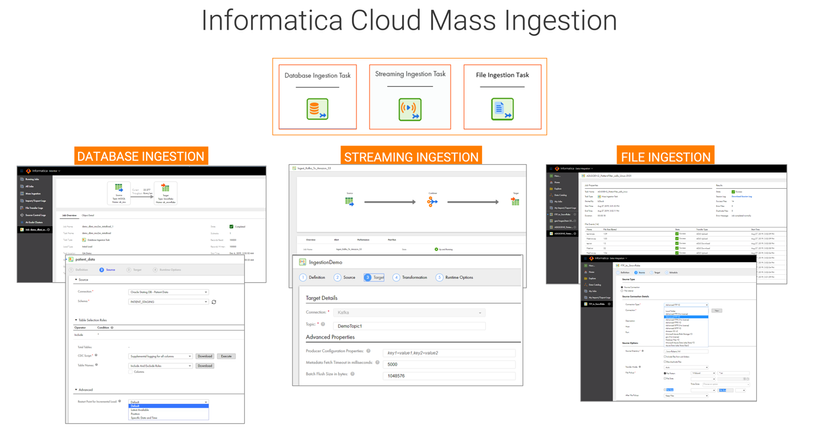Screen dimensions: 815x443
Task: Click the Database Ingestion Task icon
Action: 317,109
